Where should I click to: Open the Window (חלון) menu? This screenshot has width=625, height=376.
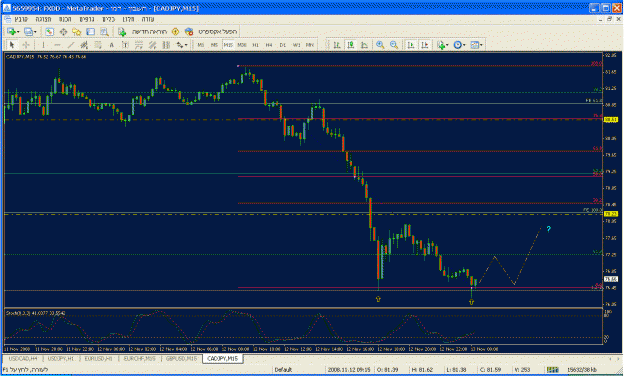tap(128, 19)
